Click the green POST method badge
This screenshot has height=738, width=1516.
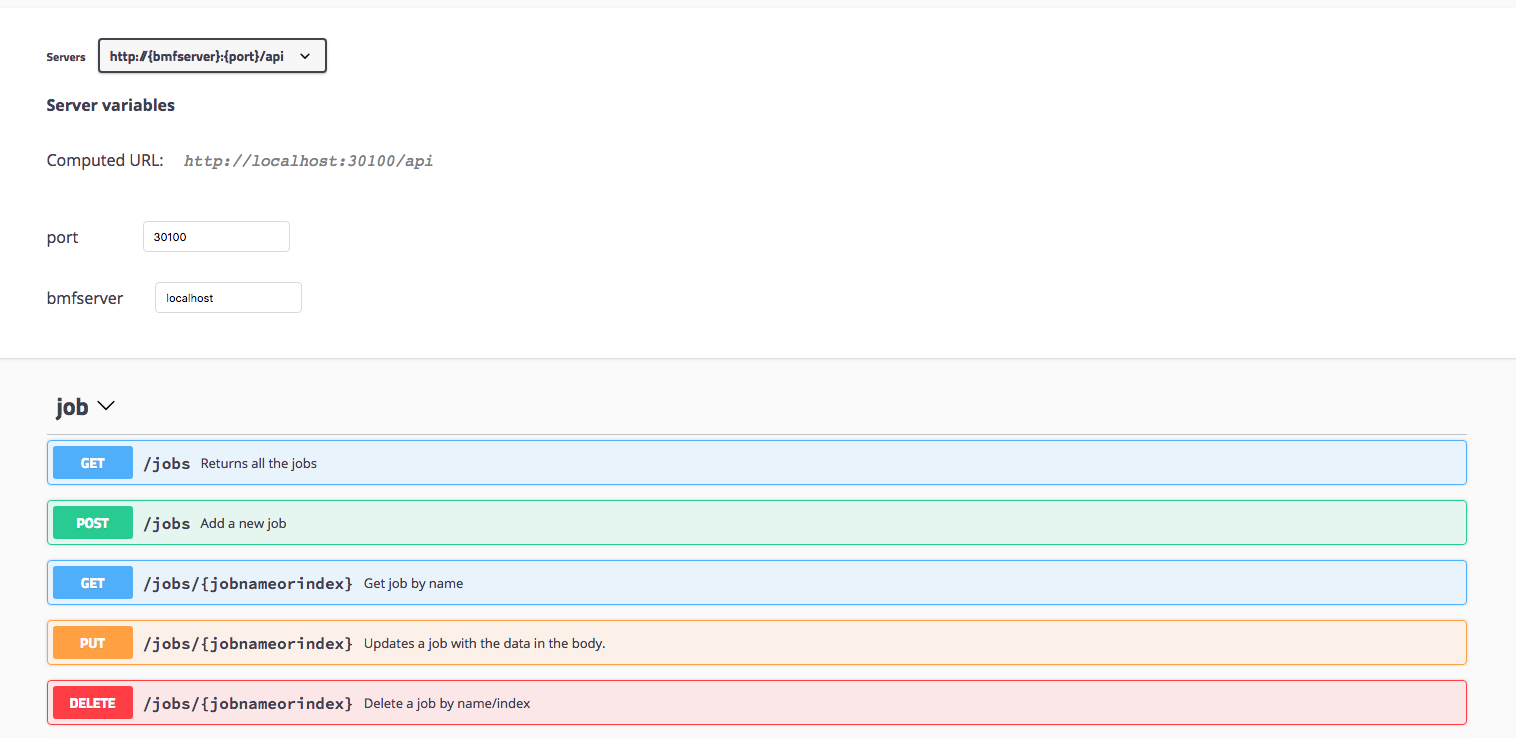point(93,523)
